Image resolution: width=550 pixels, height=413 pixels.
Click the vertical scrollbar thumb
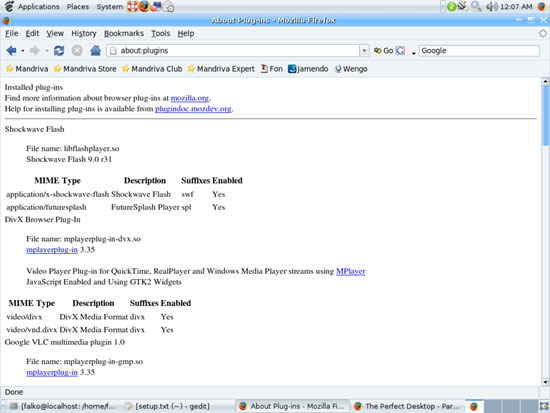(545, 116)
